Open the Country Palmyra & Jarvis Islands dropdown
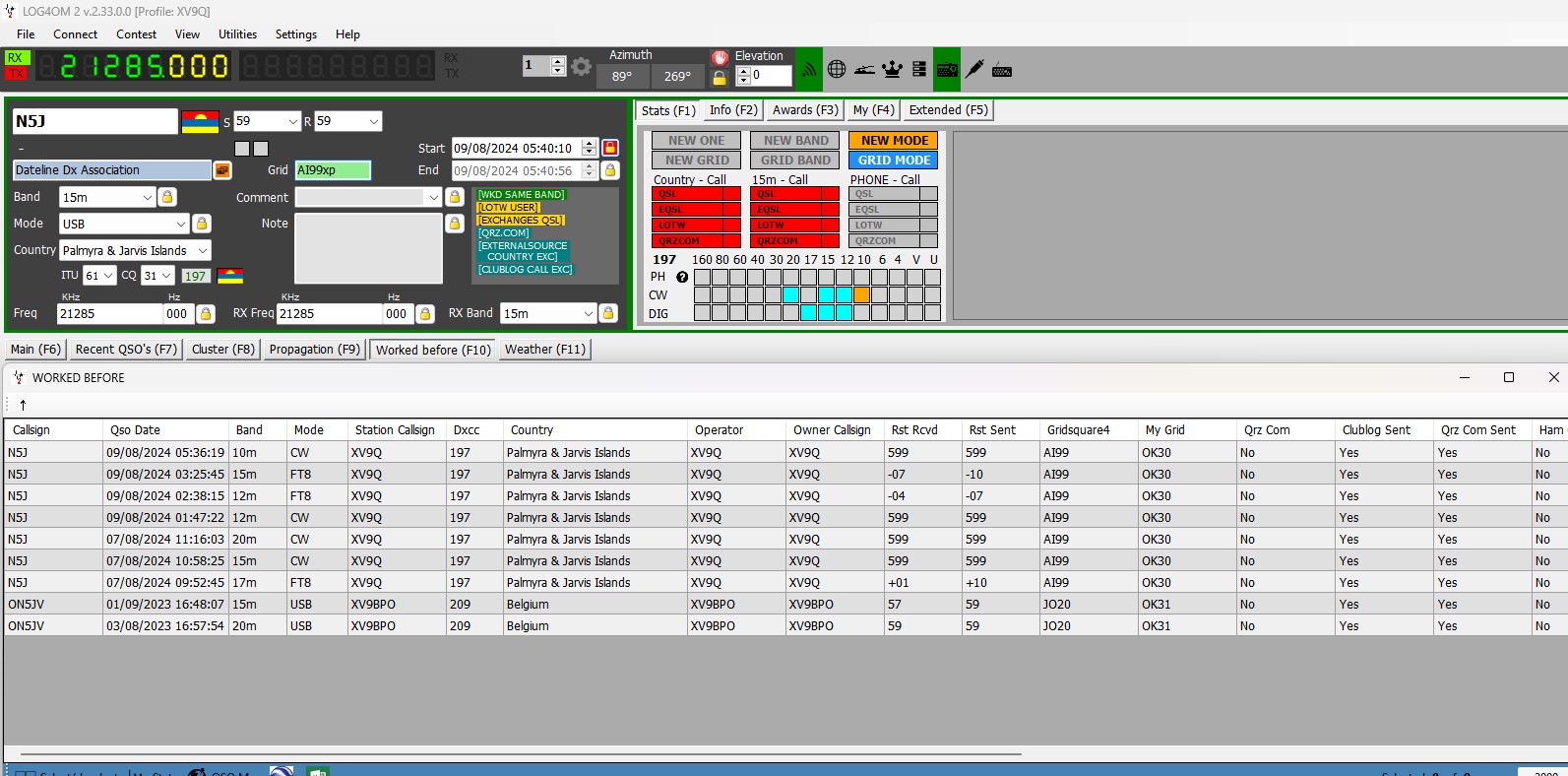Screen dimensions: 1568x776 (x=203, y=250)
